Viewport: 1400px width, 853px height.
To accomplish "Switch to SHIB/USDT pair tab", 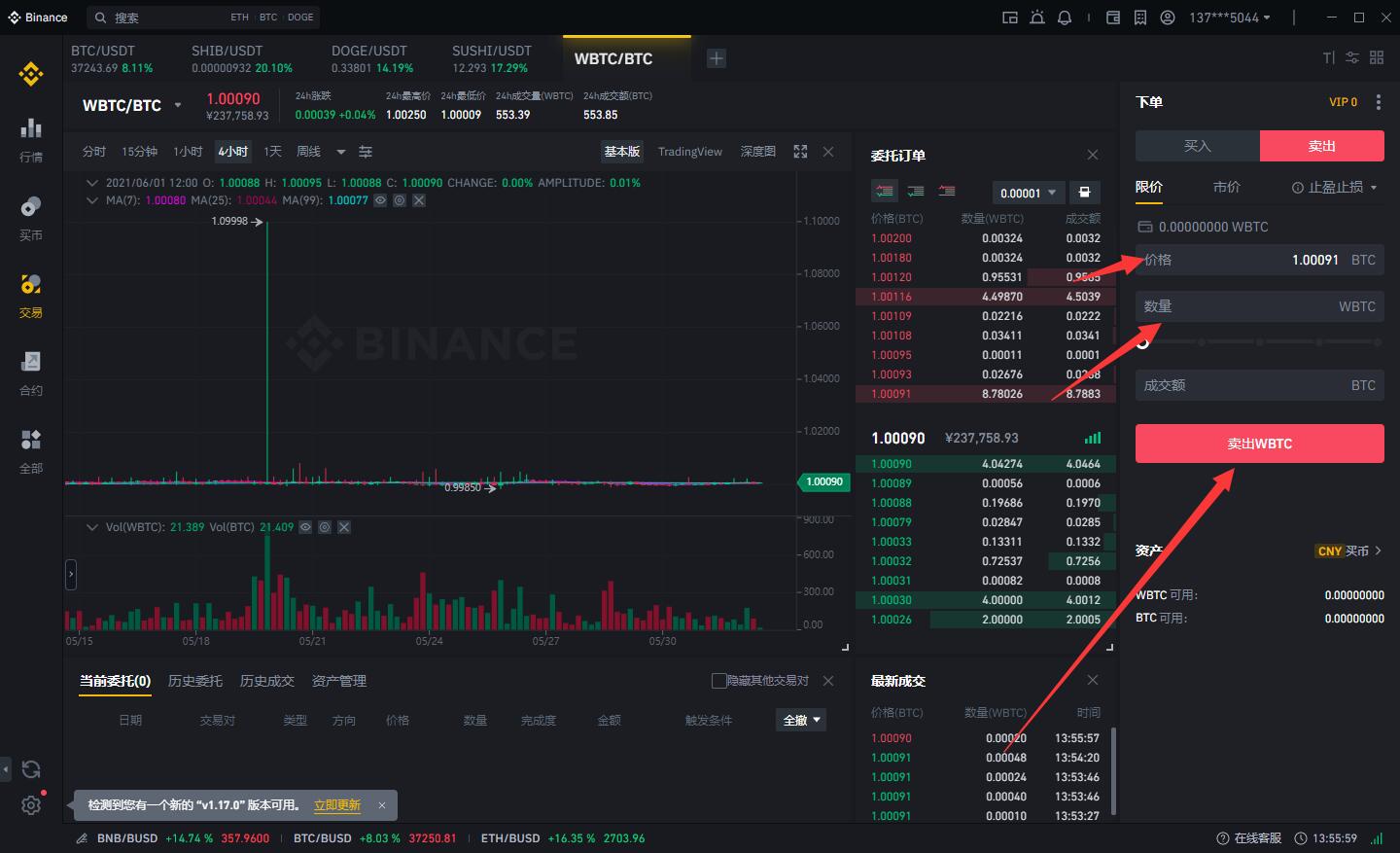I will coord(241,58).
